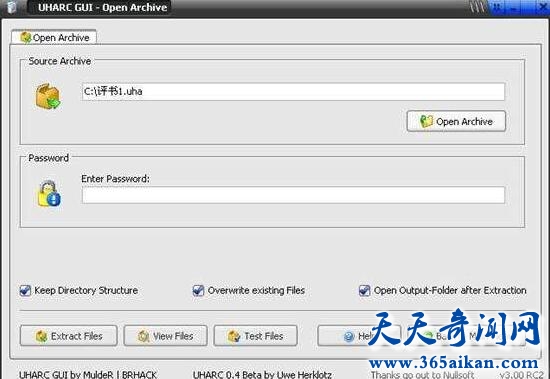This screenshot has height=379, width=550.
Task: Click the padlock password icon
Action: click(49, 193)
